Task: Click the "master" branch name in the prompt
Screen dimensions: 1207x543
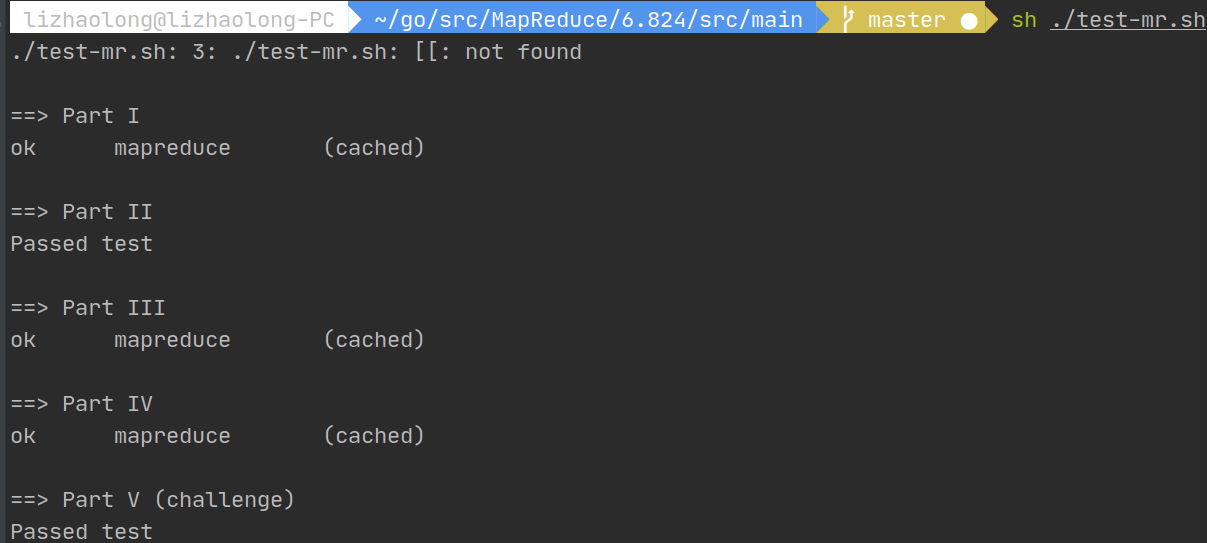Action: click(906, 20)
